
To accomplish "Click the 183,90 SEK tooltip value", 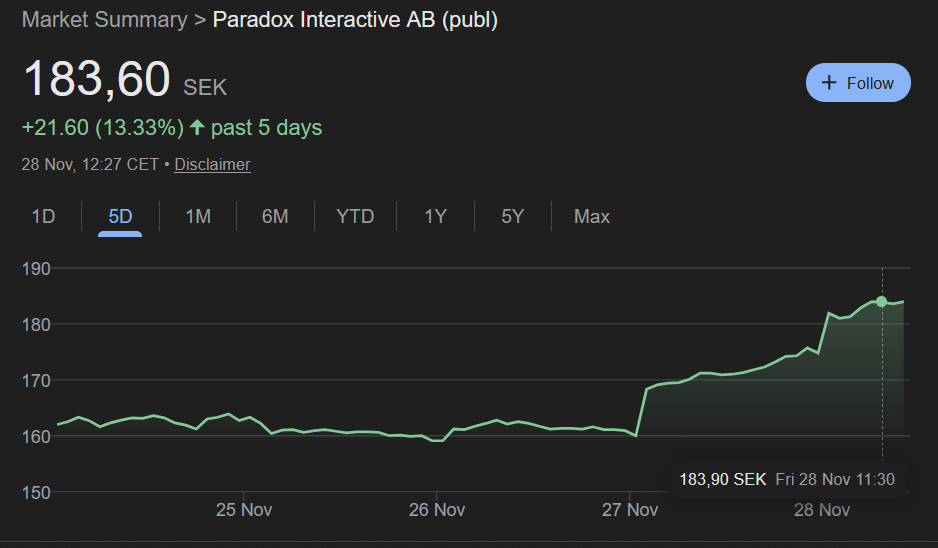I will pos(723,479).
